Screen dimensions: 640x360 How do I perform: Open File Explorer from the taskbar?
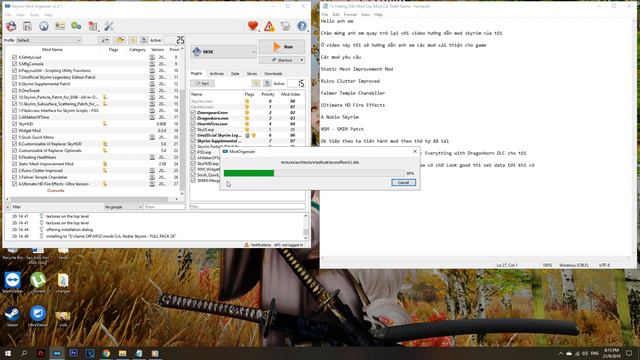click(122, 353)
